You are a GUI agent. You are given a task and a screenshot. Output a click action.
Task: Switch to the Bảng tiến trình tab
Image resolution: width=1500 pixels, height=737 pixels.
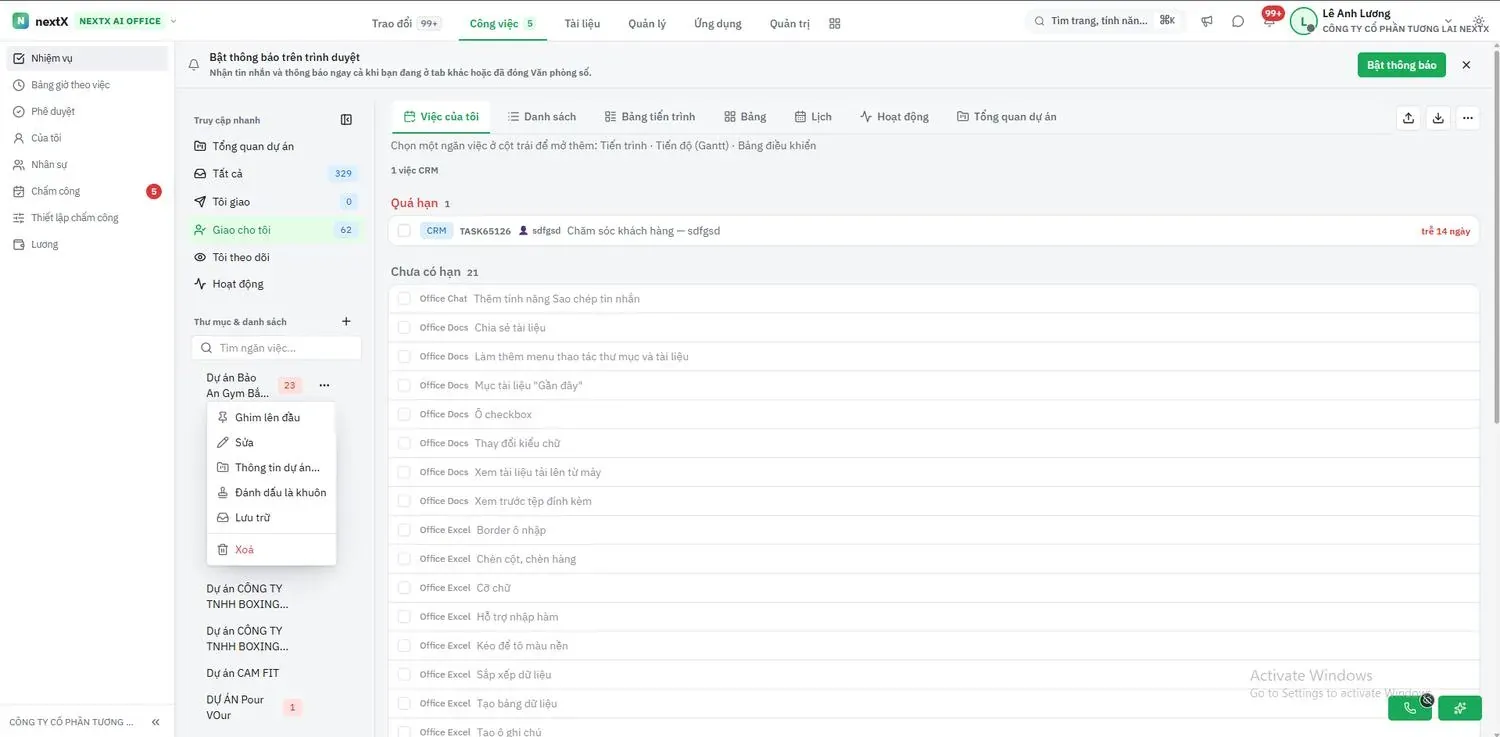pos(650,117)
